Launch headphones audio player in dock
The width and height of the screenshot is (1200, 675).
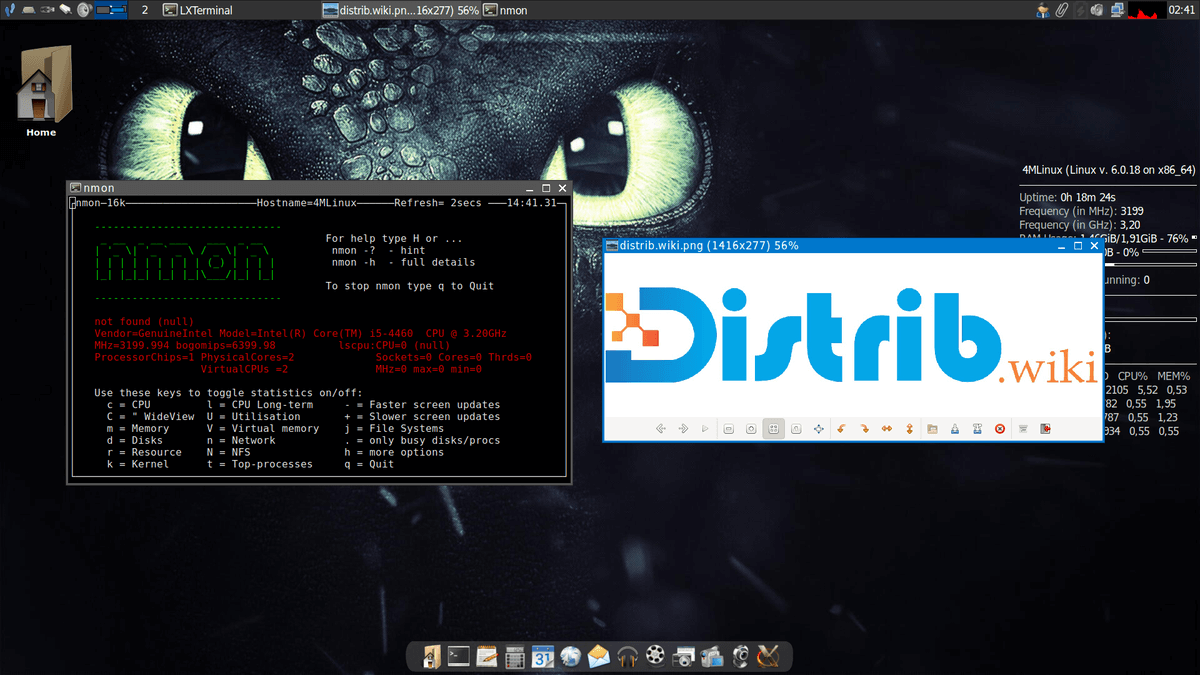[x=627, y=657]
